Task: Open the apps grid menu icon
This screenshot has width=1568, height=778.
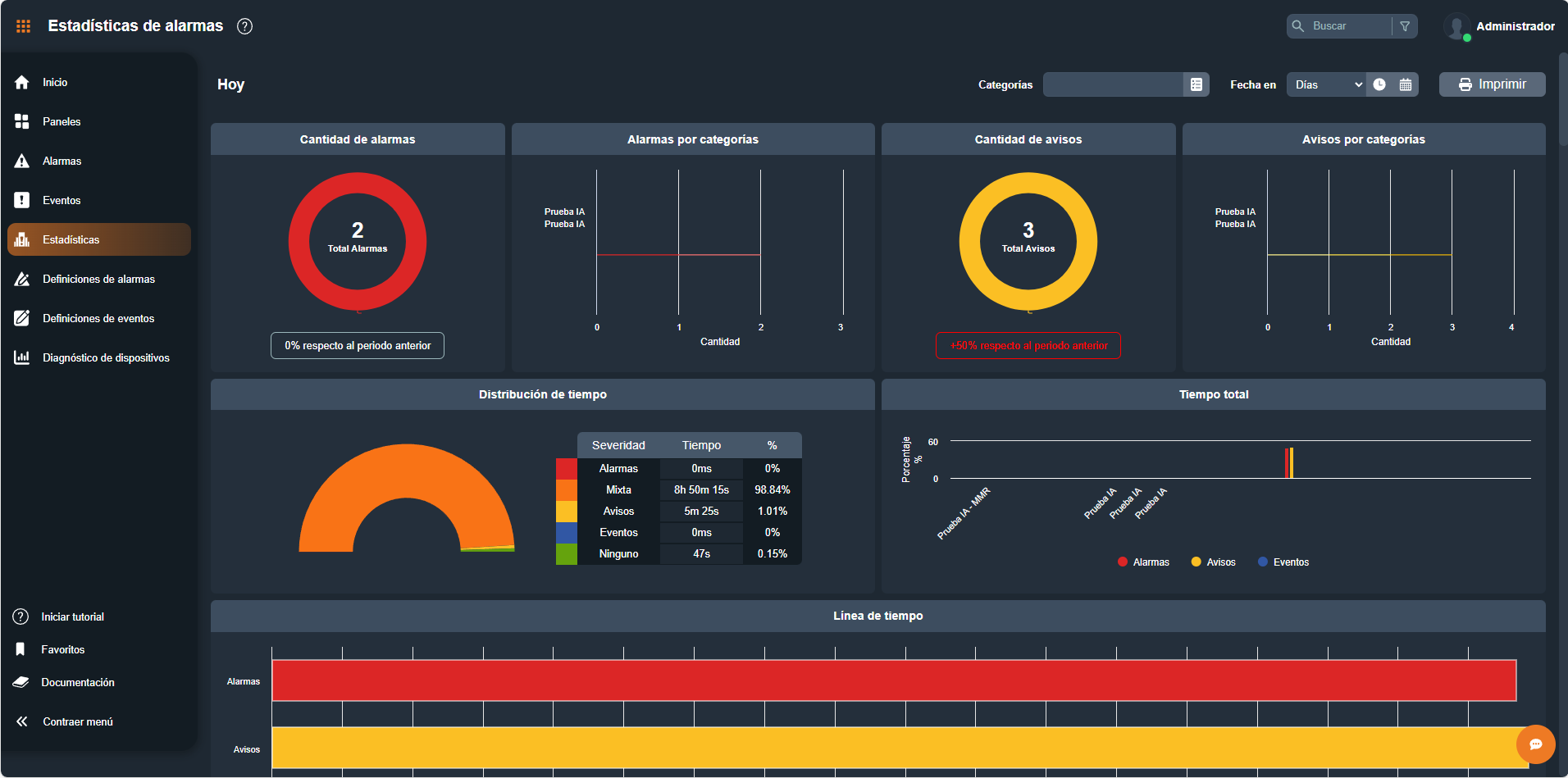Action: pyautogui.click(x=23, y=26)
